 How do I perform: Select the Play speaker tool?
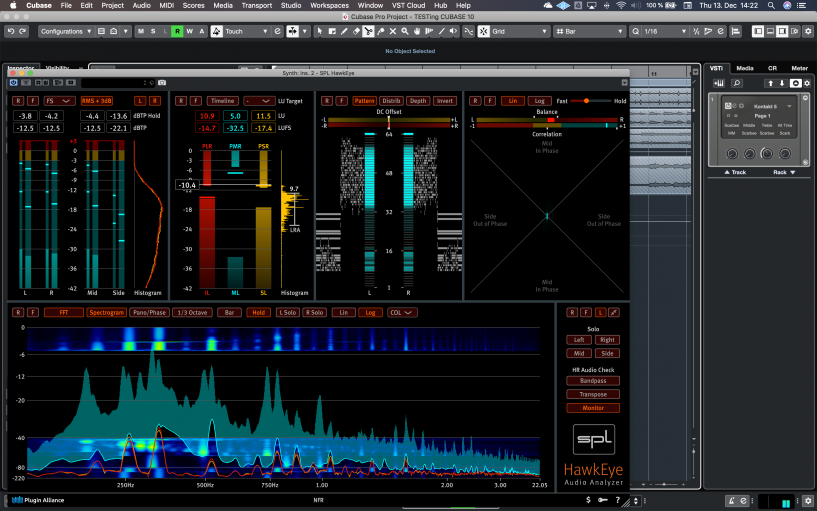click(x=453, y=31)
